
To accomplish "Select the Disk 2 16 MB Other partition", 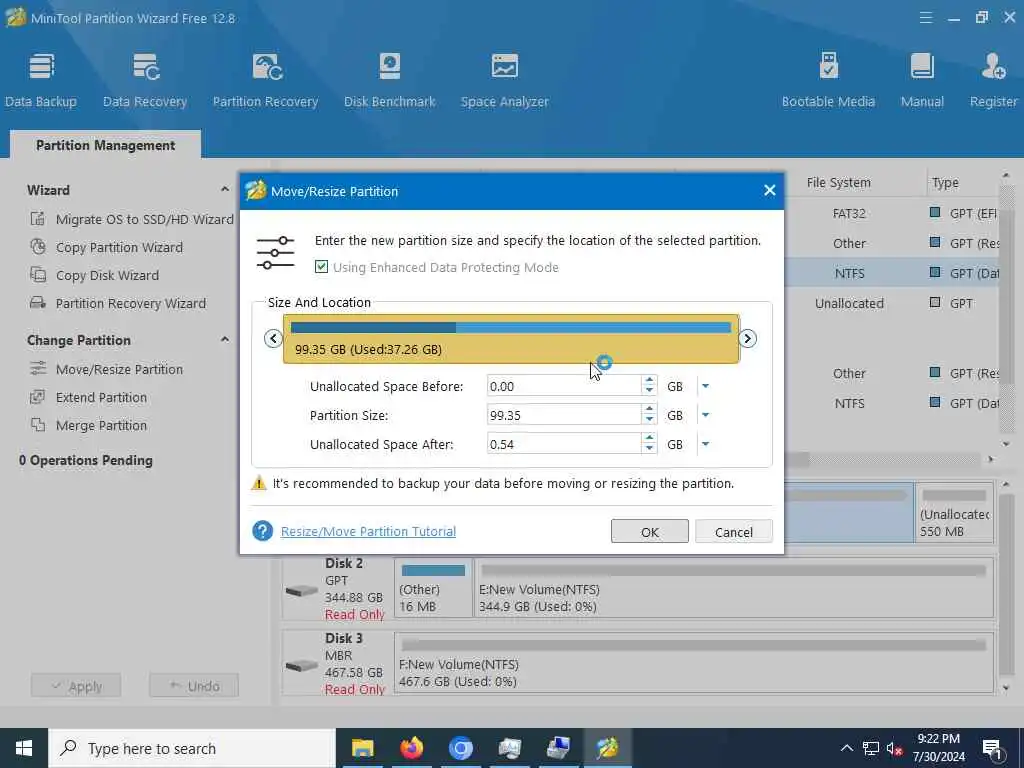I will click(x=433, y=588).
